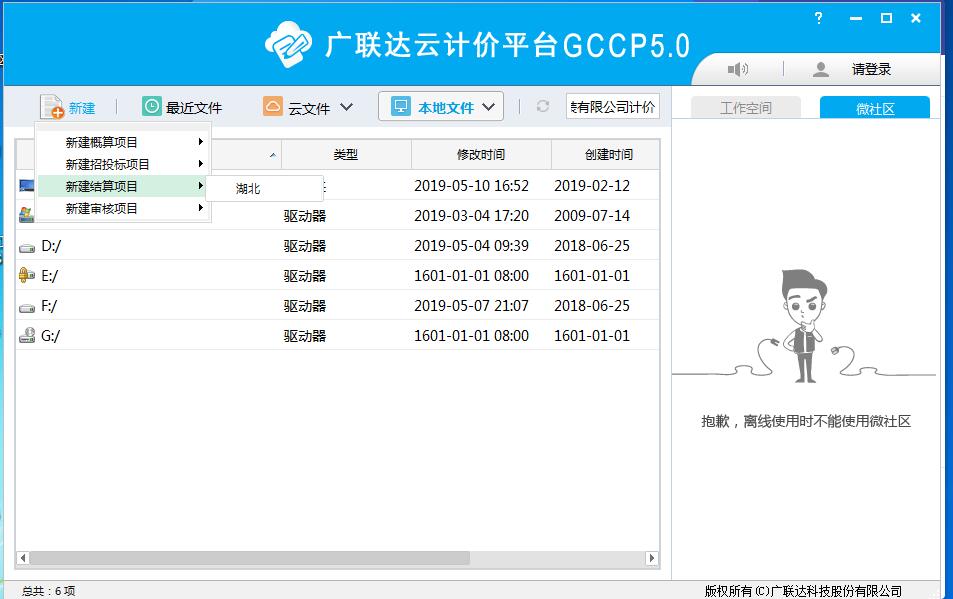Click the D:/ drive icon
This screenshot has width=953, height=599.
(27, 248)
